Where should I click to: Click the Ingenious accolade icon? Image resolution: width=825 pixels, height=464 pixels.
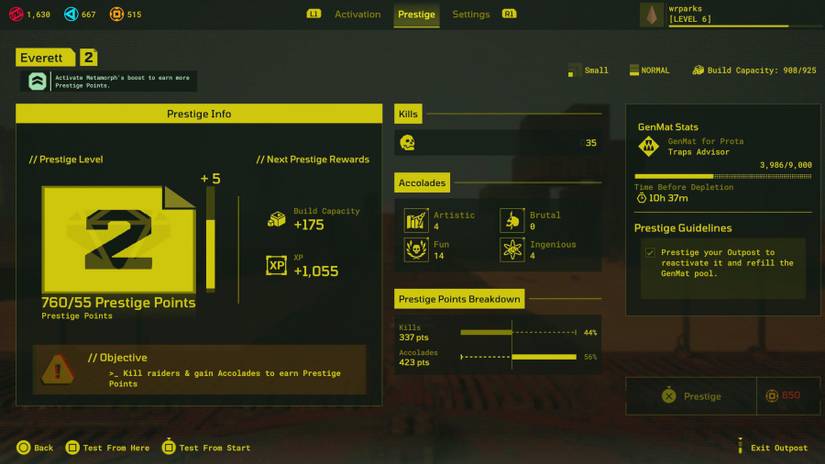coord(512,249)
